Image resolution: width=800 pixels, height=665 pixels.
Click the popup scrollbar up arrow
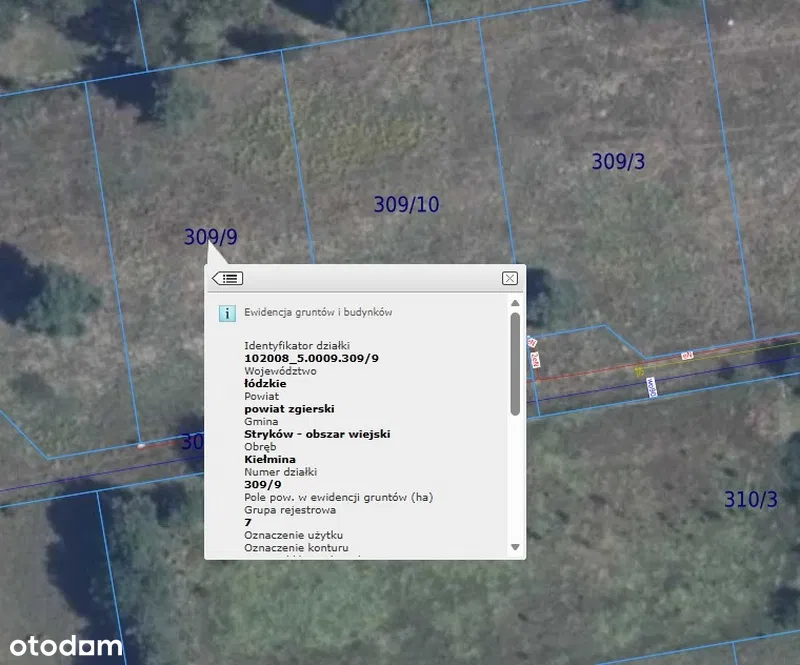[515, 303]
